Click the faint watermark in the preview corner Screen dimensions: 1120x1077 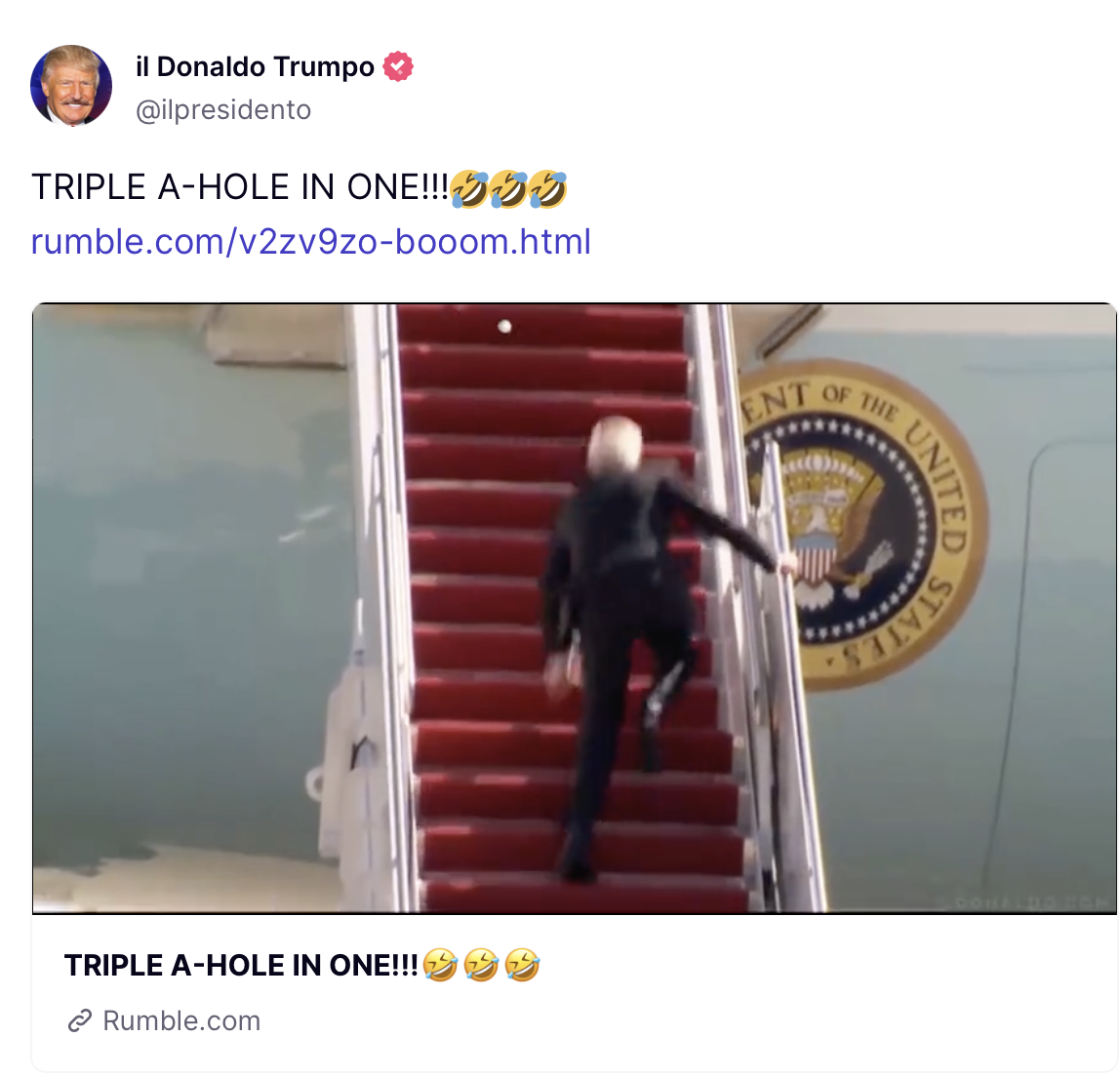point(1032,902)
